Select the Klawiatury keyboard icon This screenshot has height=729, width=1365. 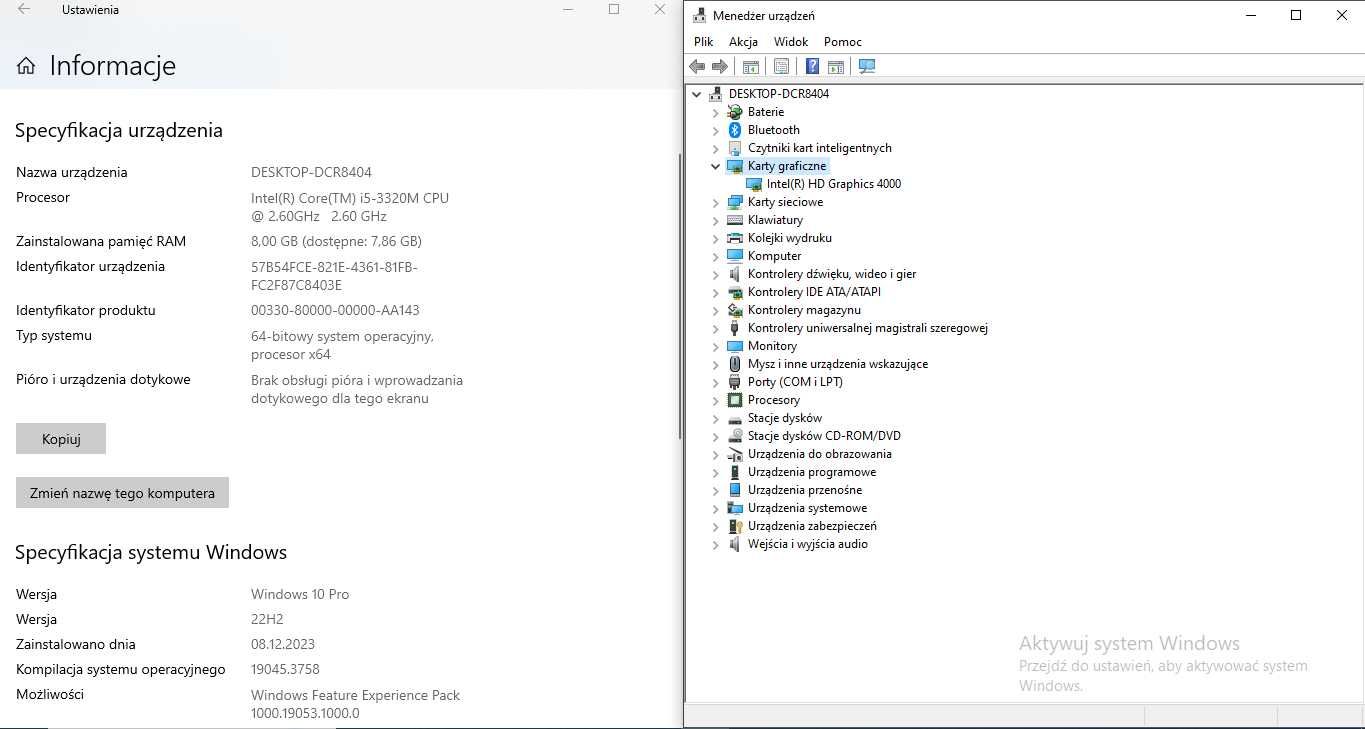(735, 220)
